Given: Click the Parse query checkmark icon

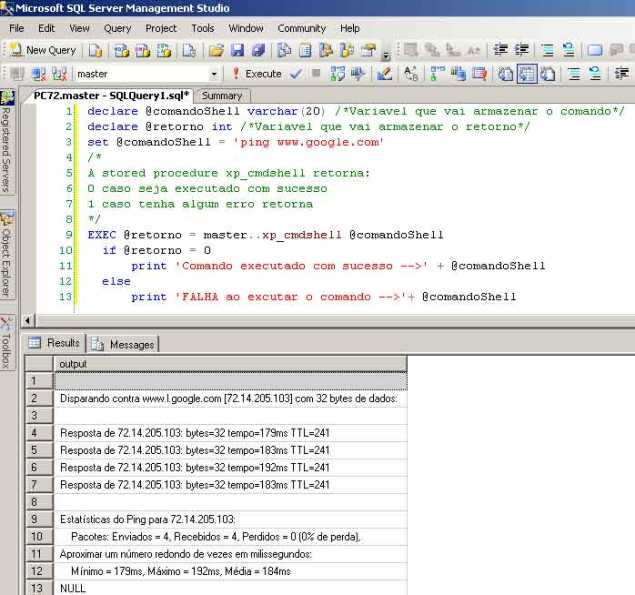Looking at the screenshot, I should (296, 73).
